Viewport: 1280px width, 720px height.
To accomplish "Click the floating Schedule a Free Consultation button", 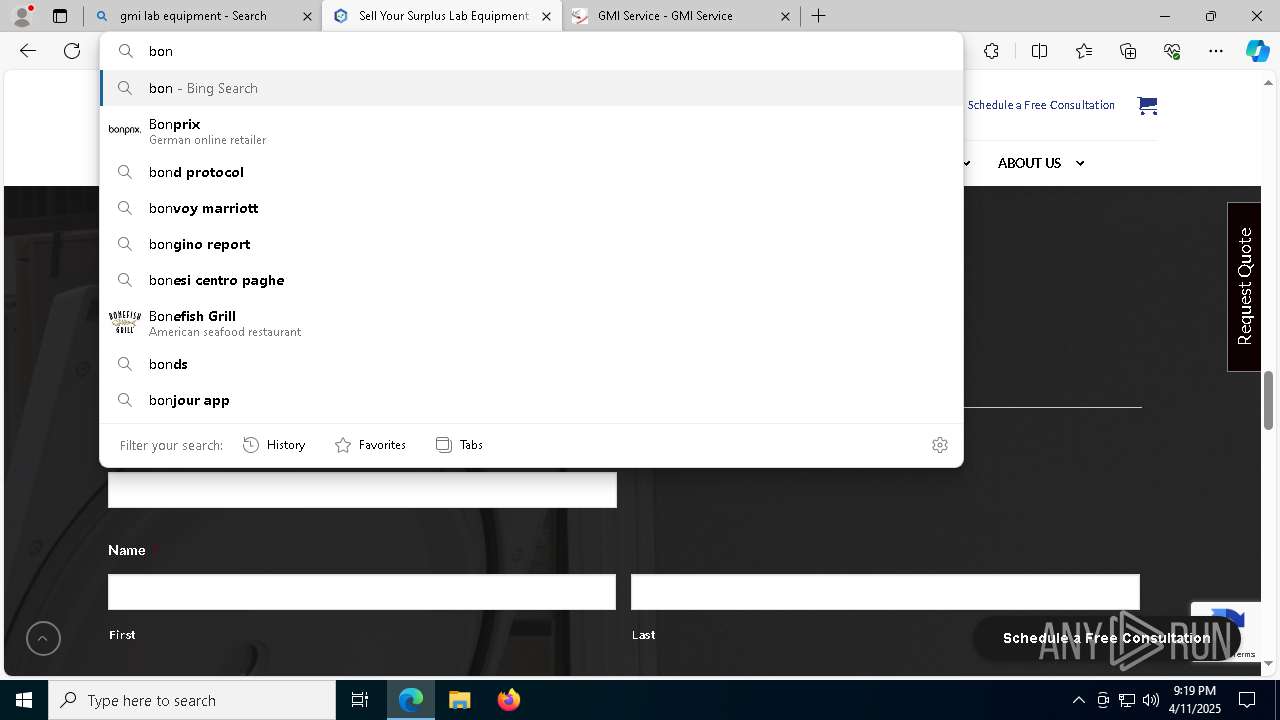I will click(1106, 638).
